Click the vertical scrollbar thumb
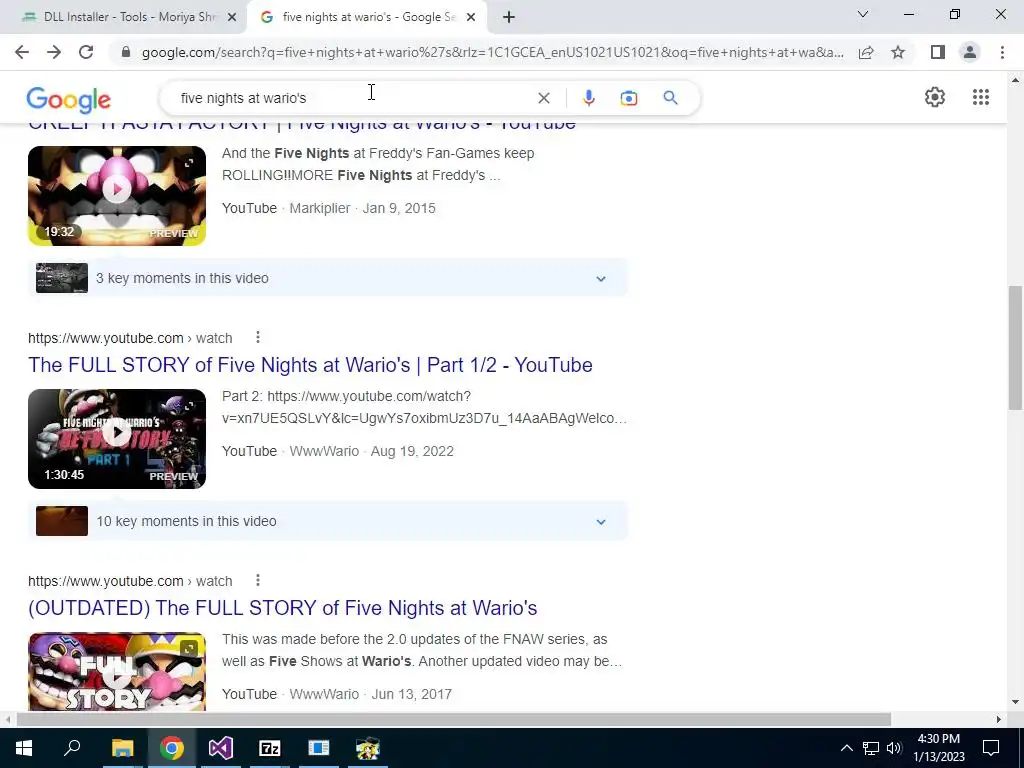1024x768 pixels. [1016, 347]
